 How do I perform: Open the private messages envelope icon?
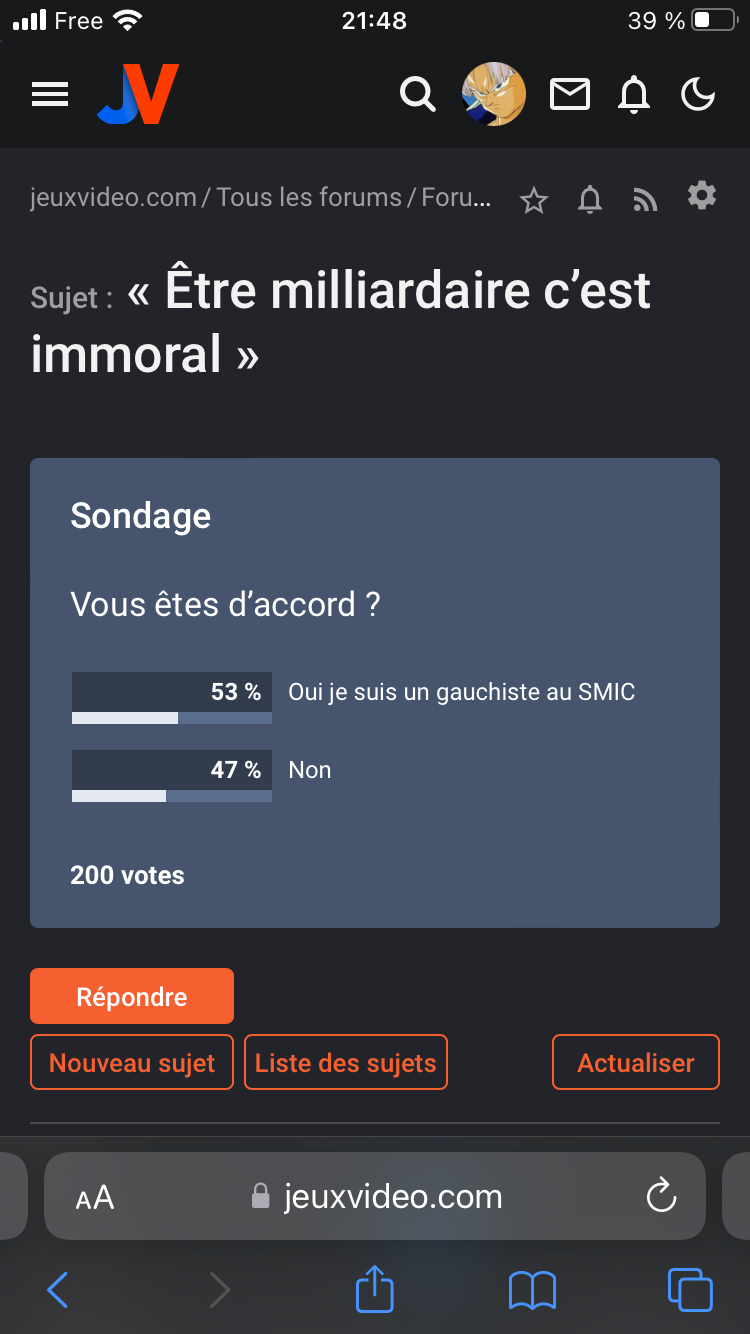[570, 95]
